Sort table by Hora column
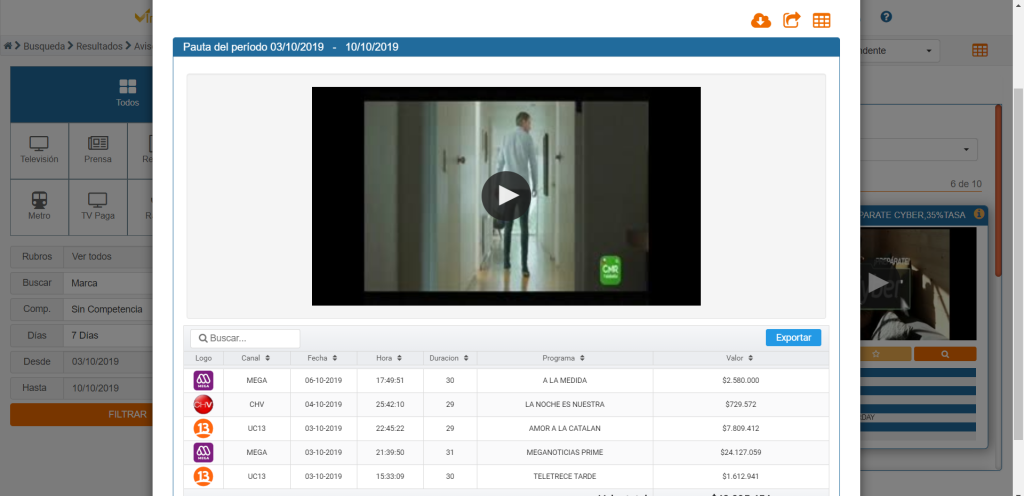 point(390,358)
